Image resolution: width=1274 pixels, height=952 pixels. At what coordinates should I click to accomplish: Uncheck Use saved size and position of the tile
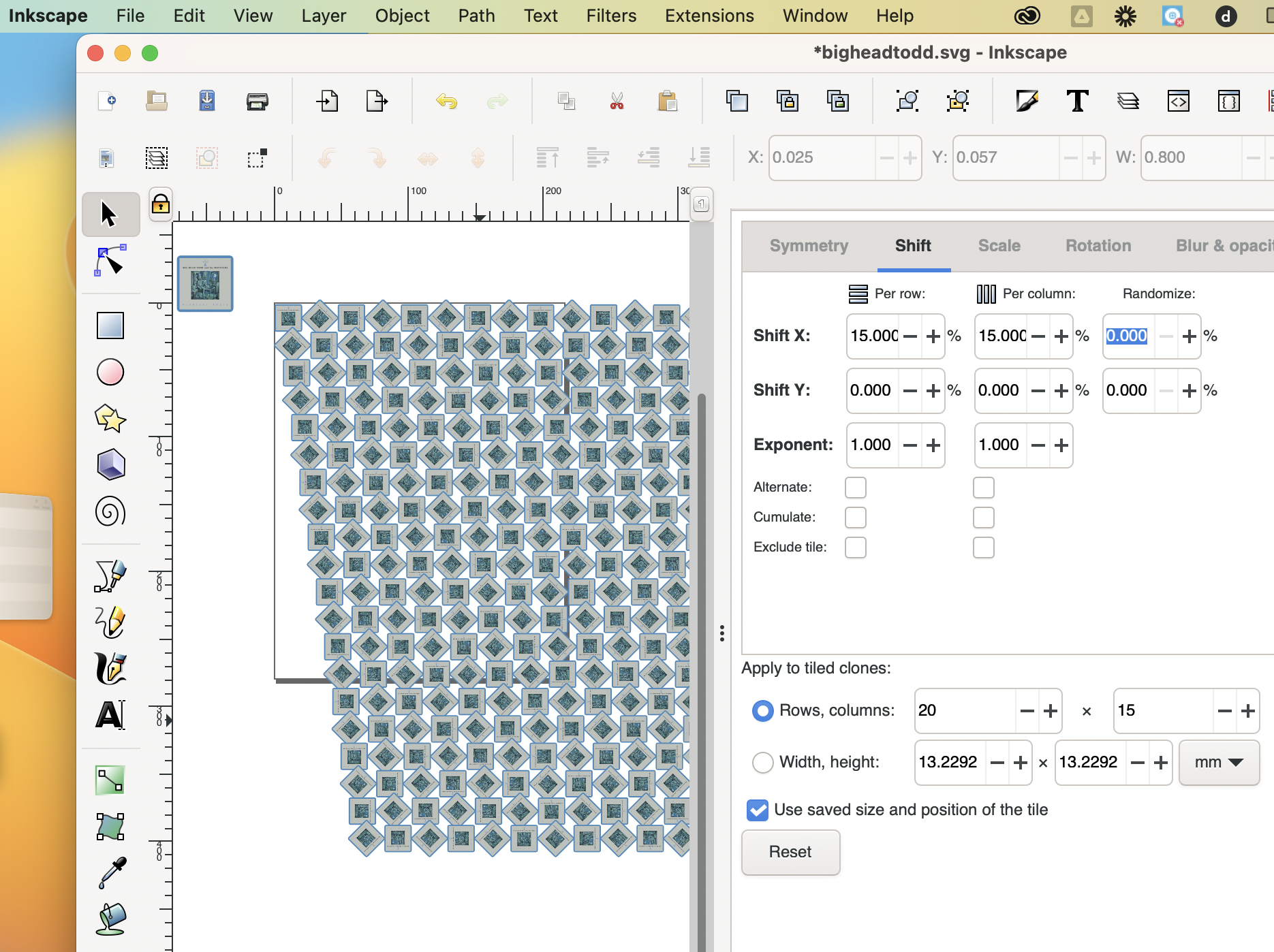(x=757, y=810)
